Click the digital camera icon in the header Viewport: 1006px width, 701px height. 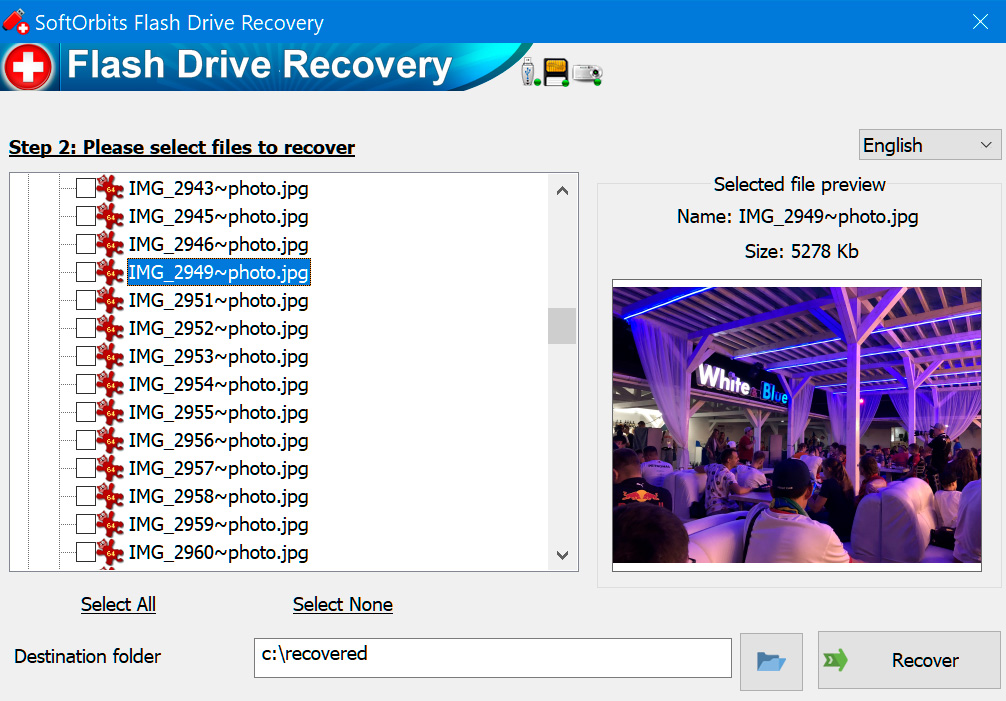pyautogui.click(x=588, y=72)
